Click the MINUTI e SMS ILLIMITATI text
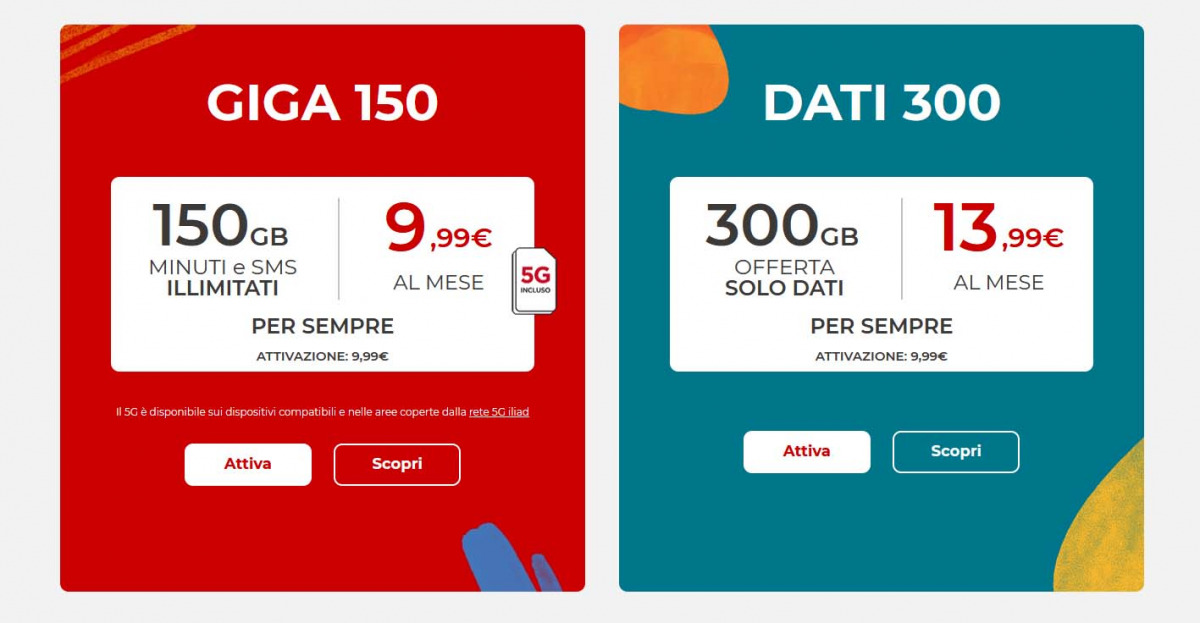Image resolution: width=1200 pixels, height=623 pixels. [222, 278]
